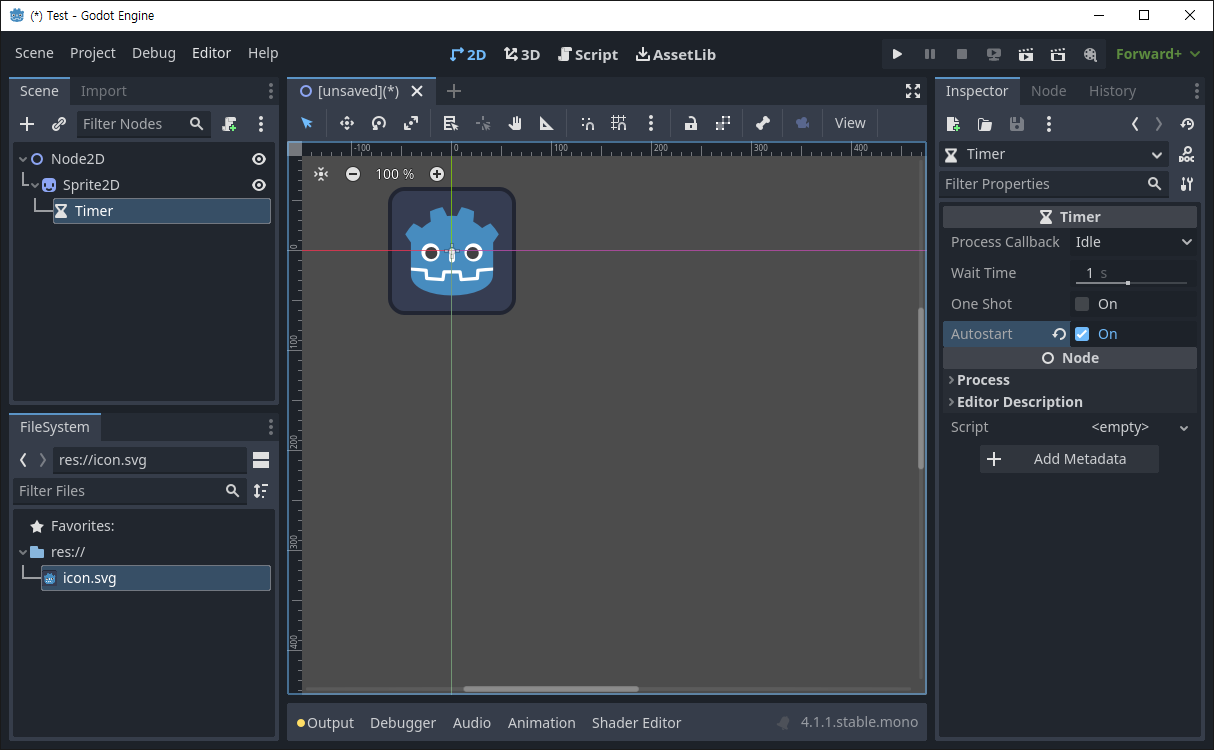Open the Debug menu

pos(154,53)
